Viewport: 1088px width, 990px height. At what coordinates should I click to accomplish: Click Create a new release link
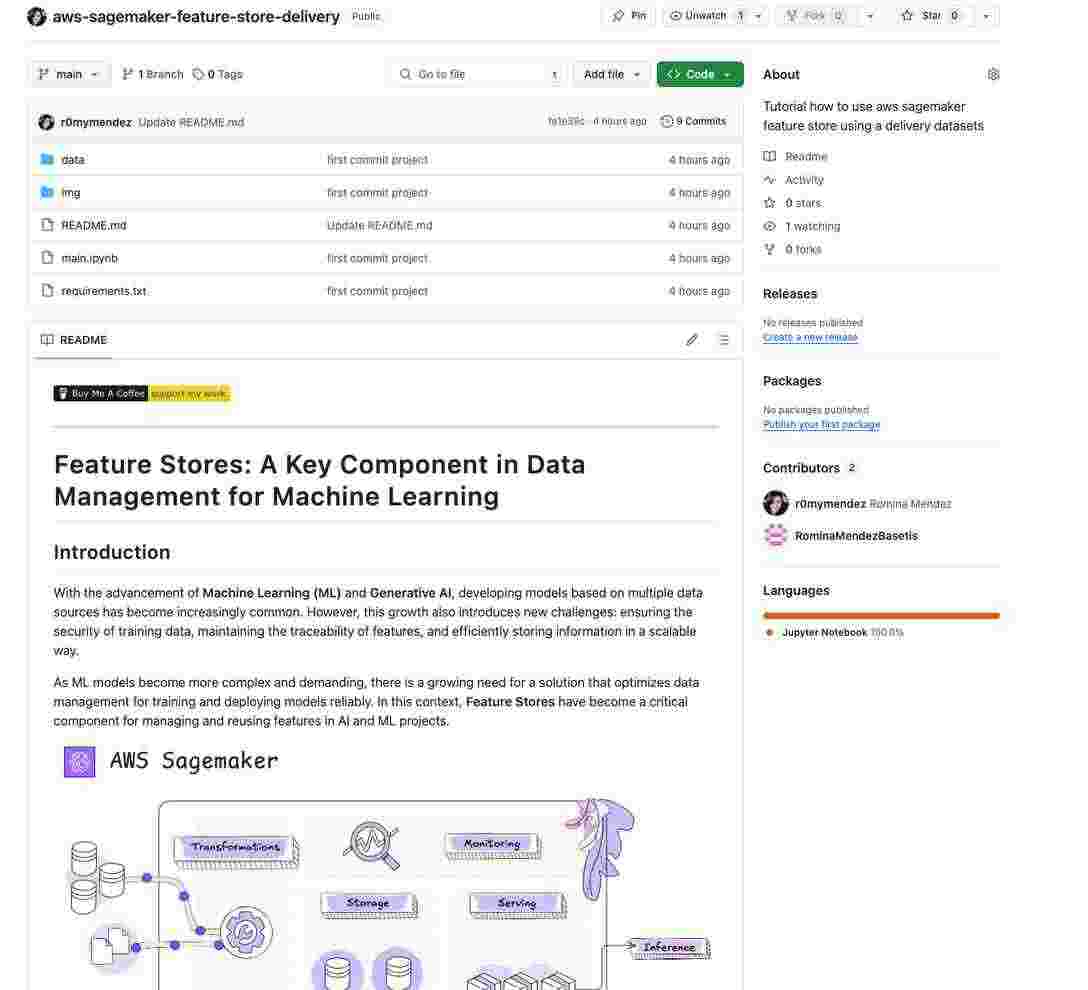point(810,337)
